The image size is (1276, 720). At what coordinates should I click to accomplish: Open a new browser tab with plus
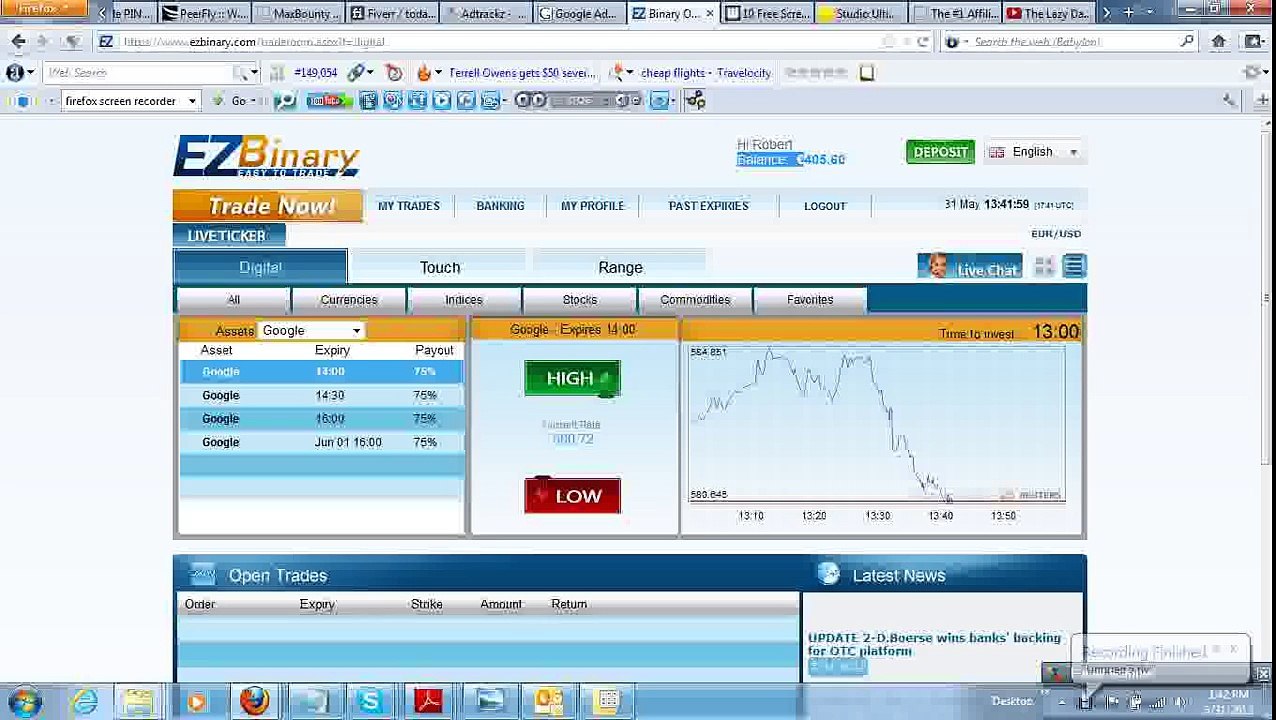click(1128, 13)
